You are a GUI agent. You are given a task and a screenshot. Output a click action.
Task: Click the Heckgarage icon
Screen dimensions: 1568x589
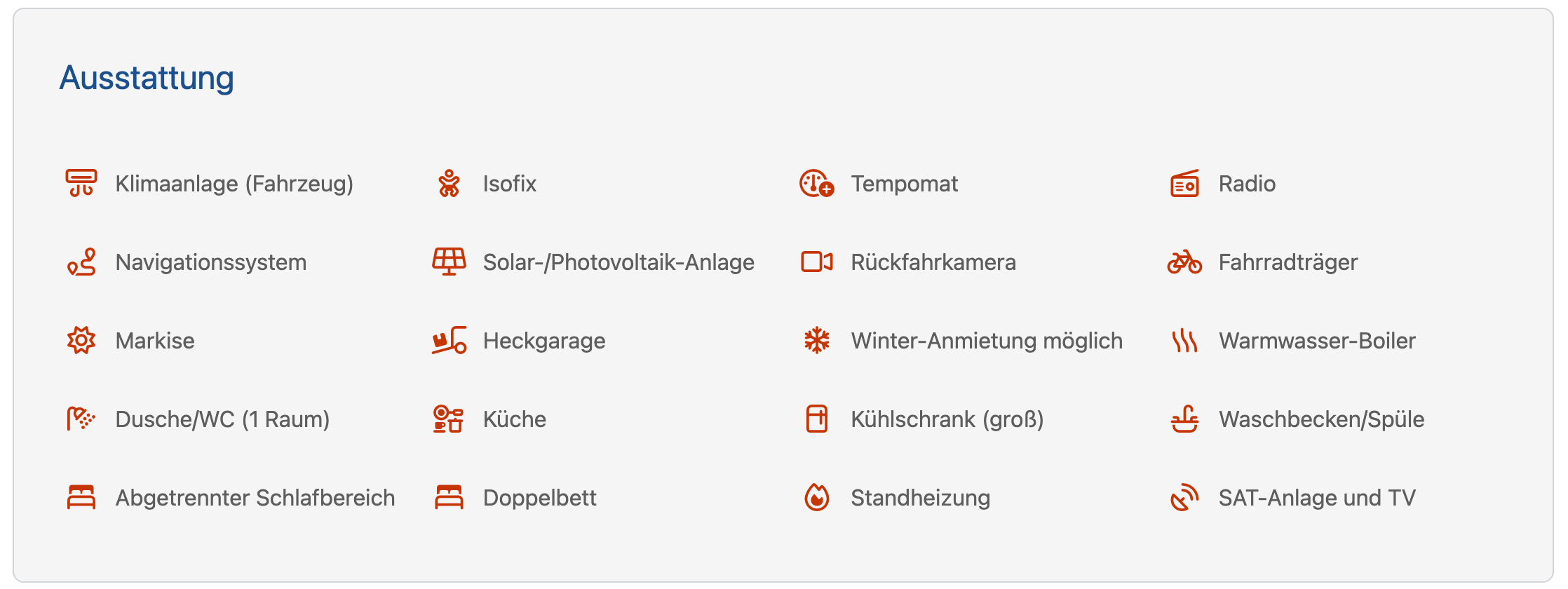(449, 341)
